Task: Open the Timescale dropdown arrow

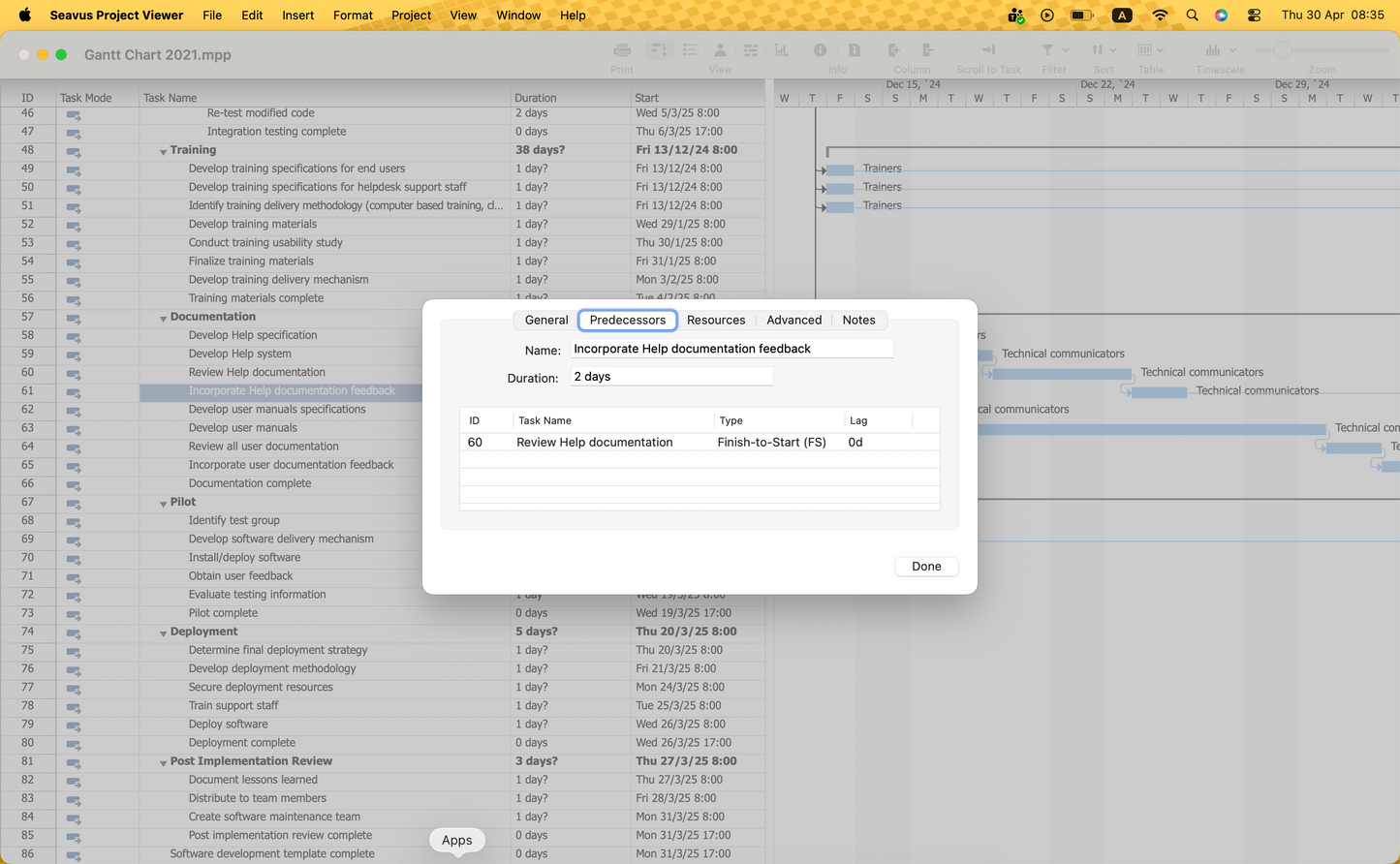Action: pyautogui.click(x=1232, y=50)
